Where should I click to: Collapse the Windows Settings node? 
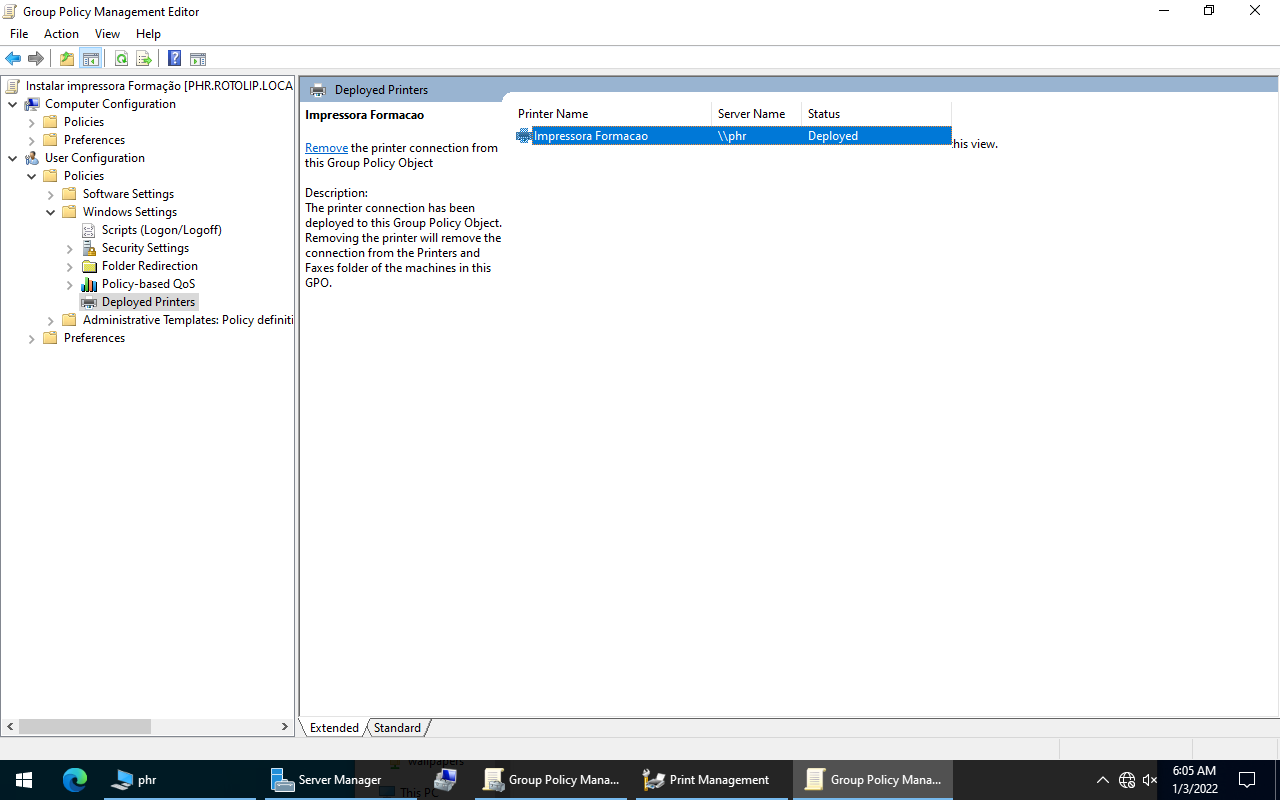tap(51, 212)
